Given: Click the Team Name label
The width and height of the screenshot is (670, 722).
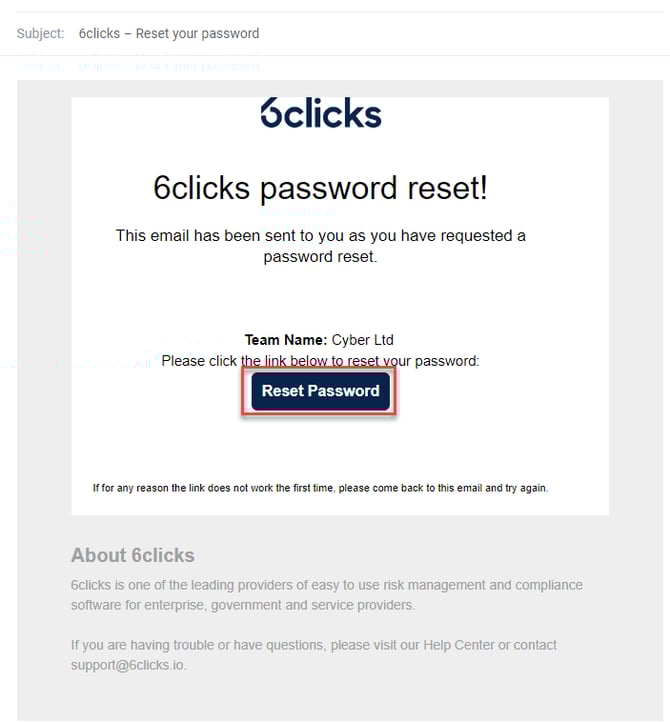Looking at the screenshot, I should coord(285,340).
